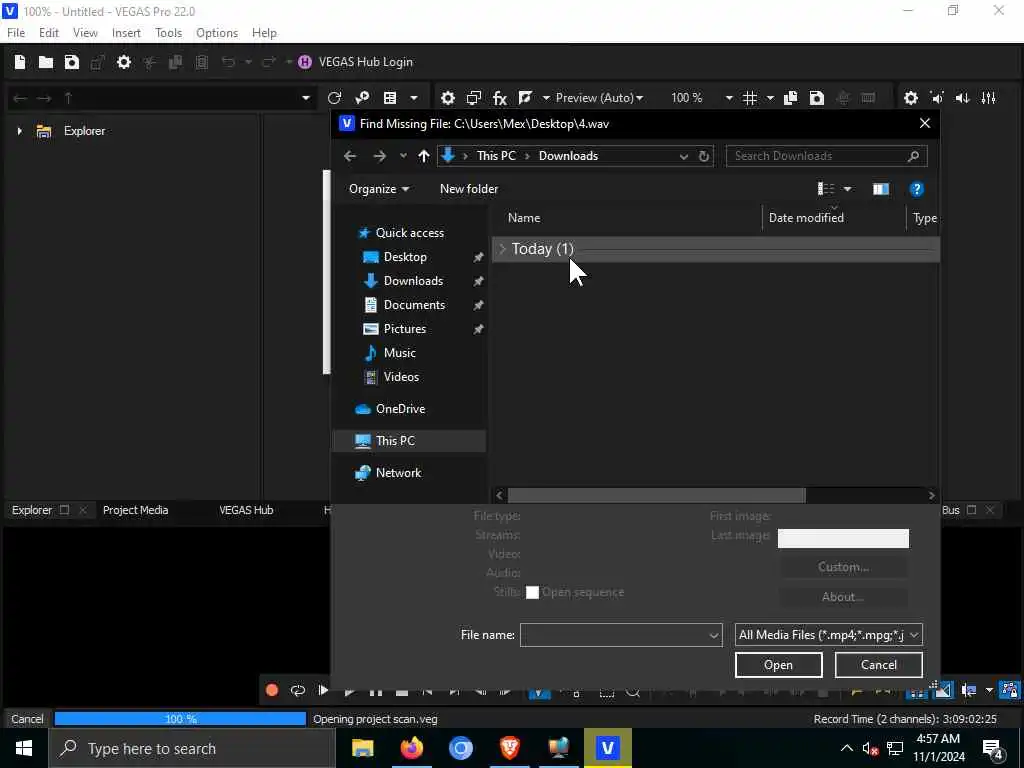Open the Preview (Auto) quality dropdown
1024x768 pixels.
click(x=599, y=98)
